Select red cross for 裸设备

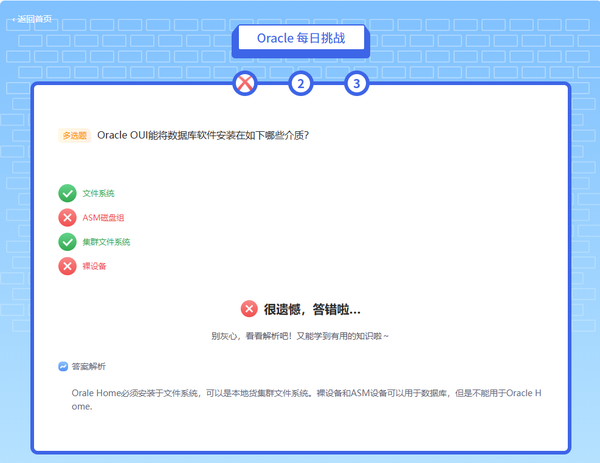pyautogui.click(x=67, y=266)
